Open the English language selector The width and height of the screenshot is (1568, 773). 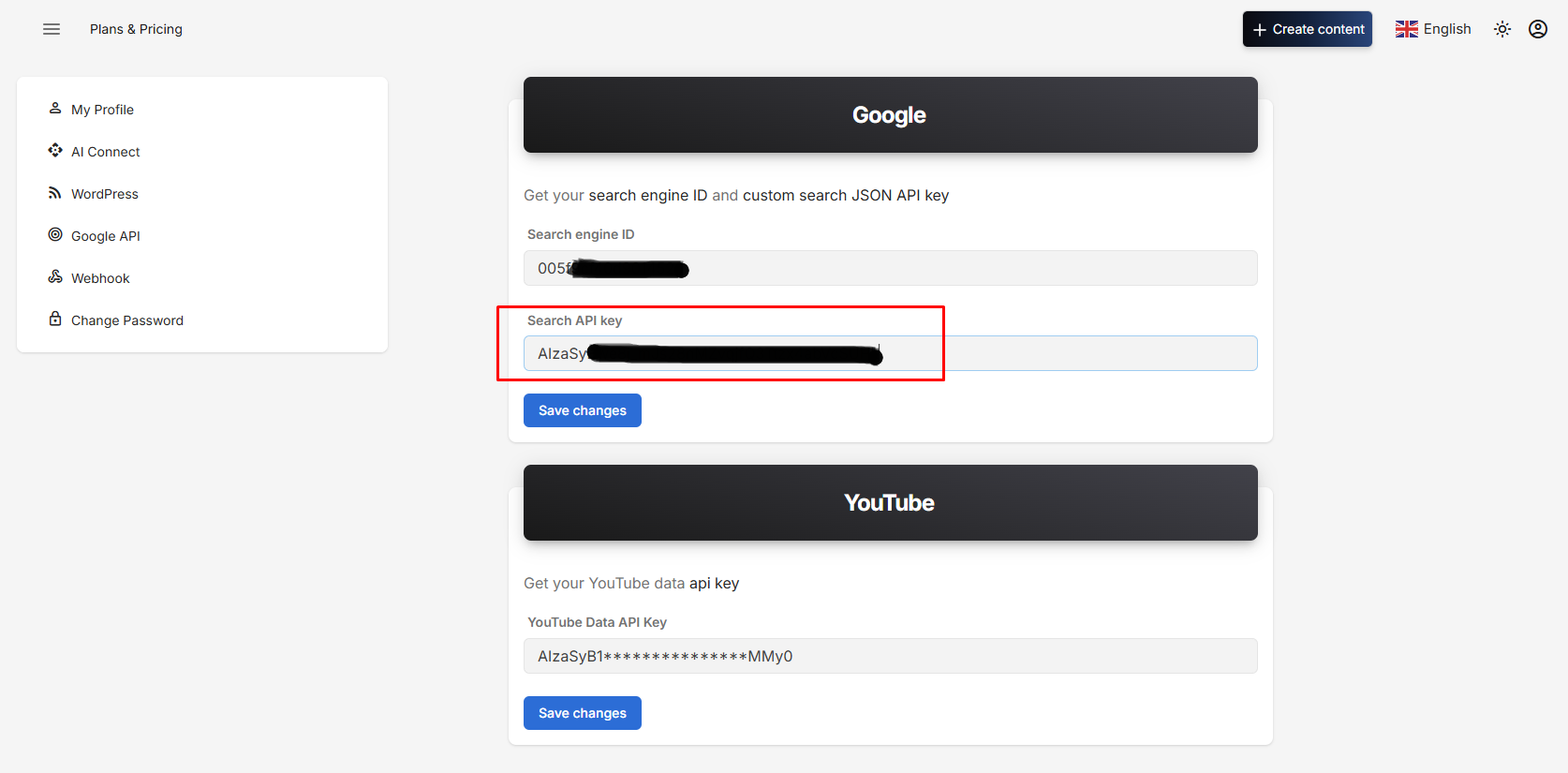1433,29
